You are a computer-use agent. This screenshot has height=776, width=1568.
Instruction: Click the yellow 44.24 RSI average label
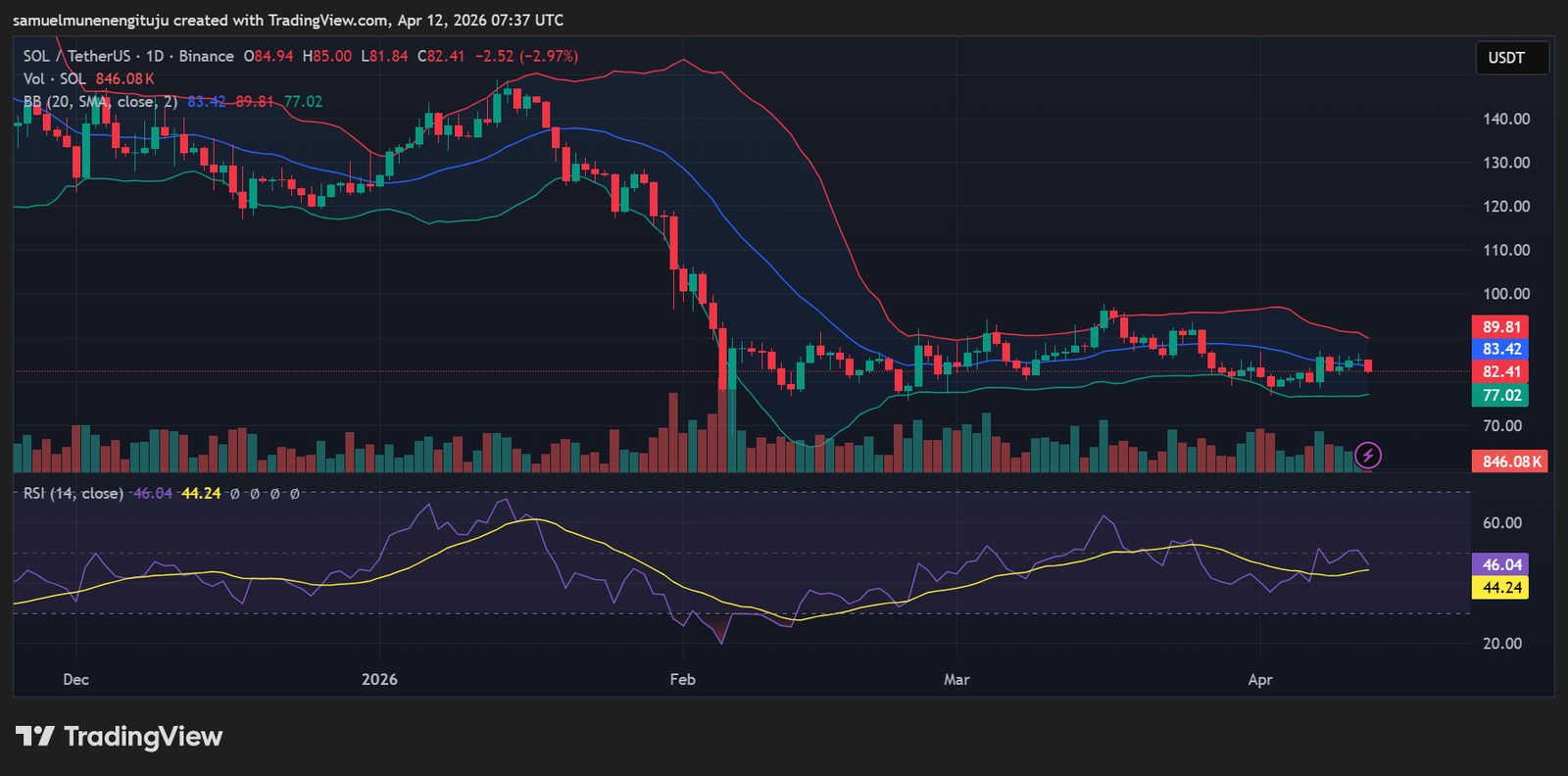1500,588
